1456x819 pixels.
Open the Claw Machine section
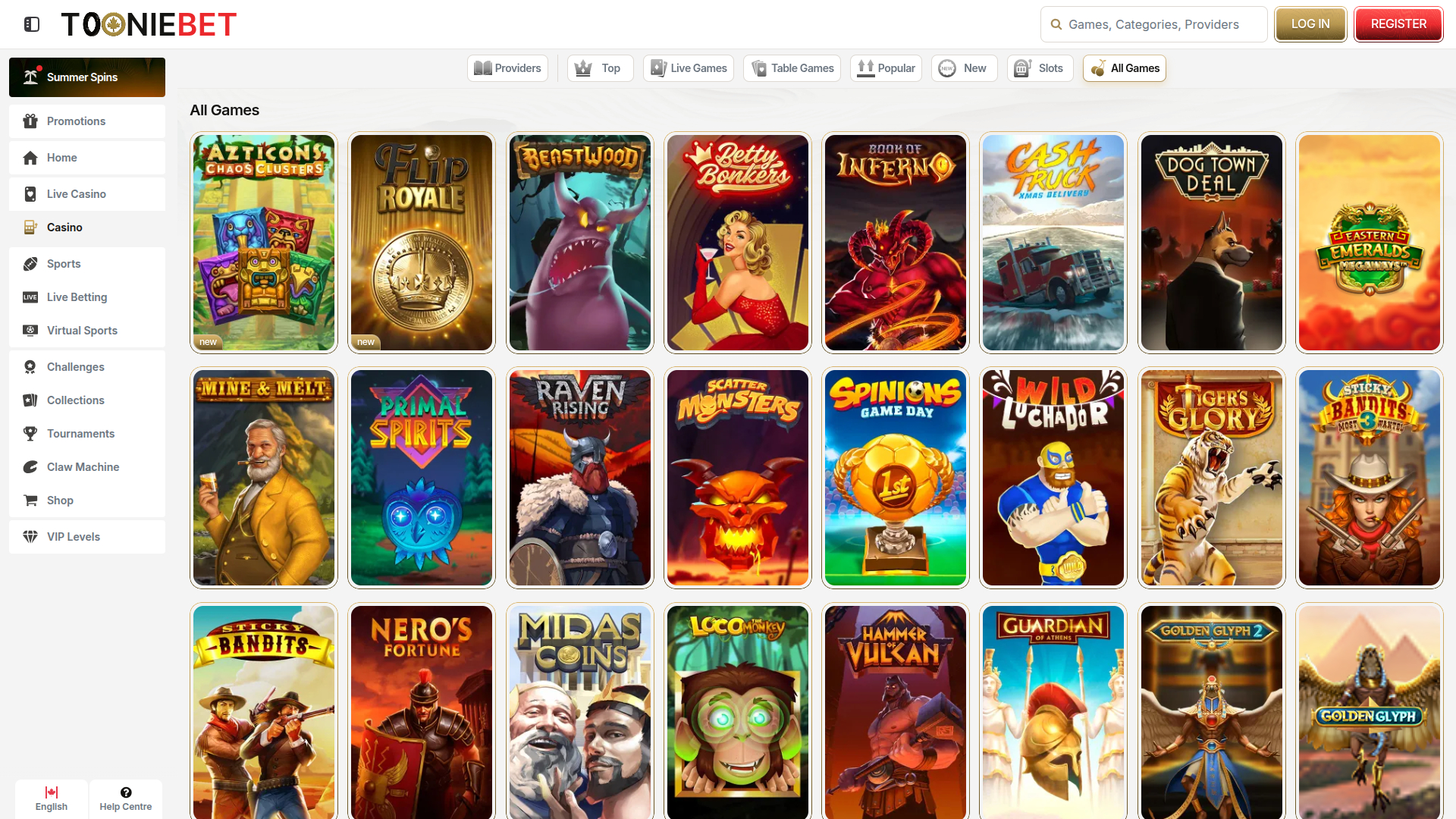(30, 466)
